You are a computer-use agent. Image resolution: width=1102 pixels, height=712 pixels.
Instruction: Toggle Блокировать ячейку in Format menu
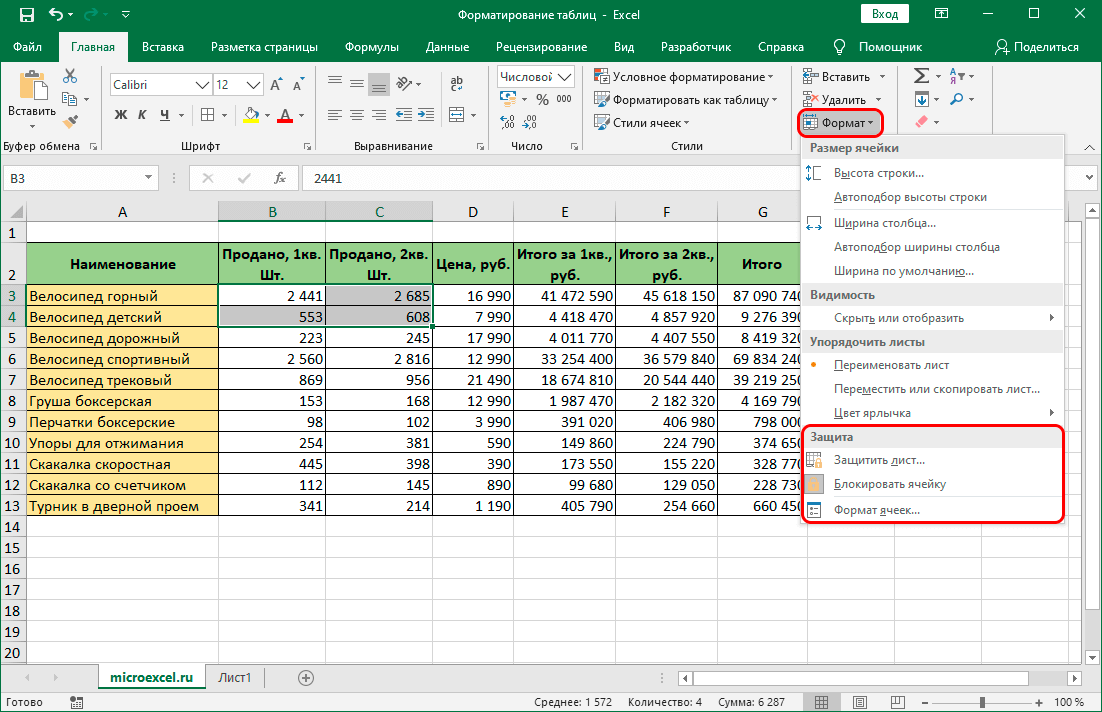tap(889, 484)
